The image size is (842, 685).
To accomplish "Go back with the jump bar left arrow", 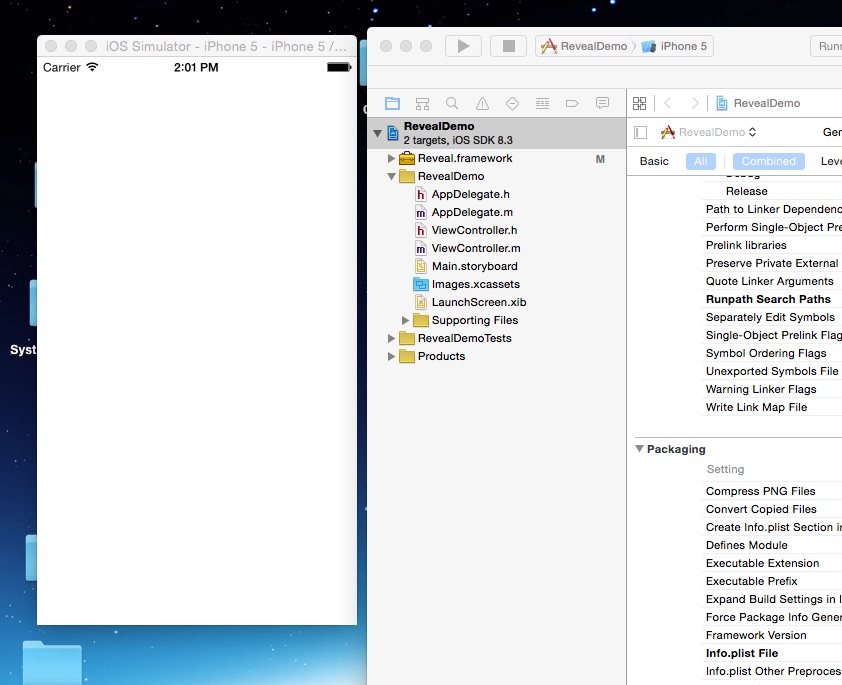I will pyautogui.click(x=667, y=103).
